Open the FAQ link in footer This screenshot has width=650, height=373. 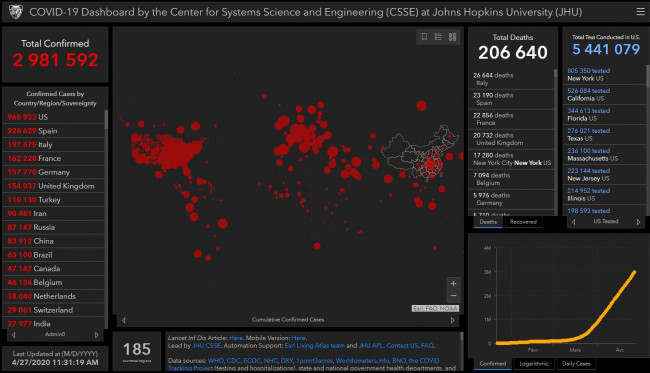point(427,345)
